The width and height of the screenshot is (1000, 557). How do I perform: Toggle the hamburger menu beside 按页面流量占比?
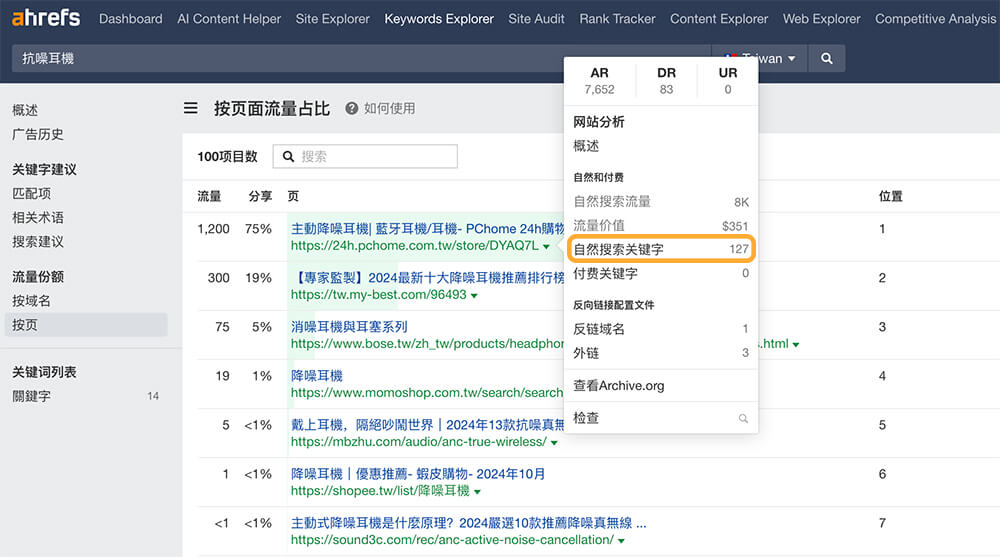pyautogui.click(x=191, y=108)
